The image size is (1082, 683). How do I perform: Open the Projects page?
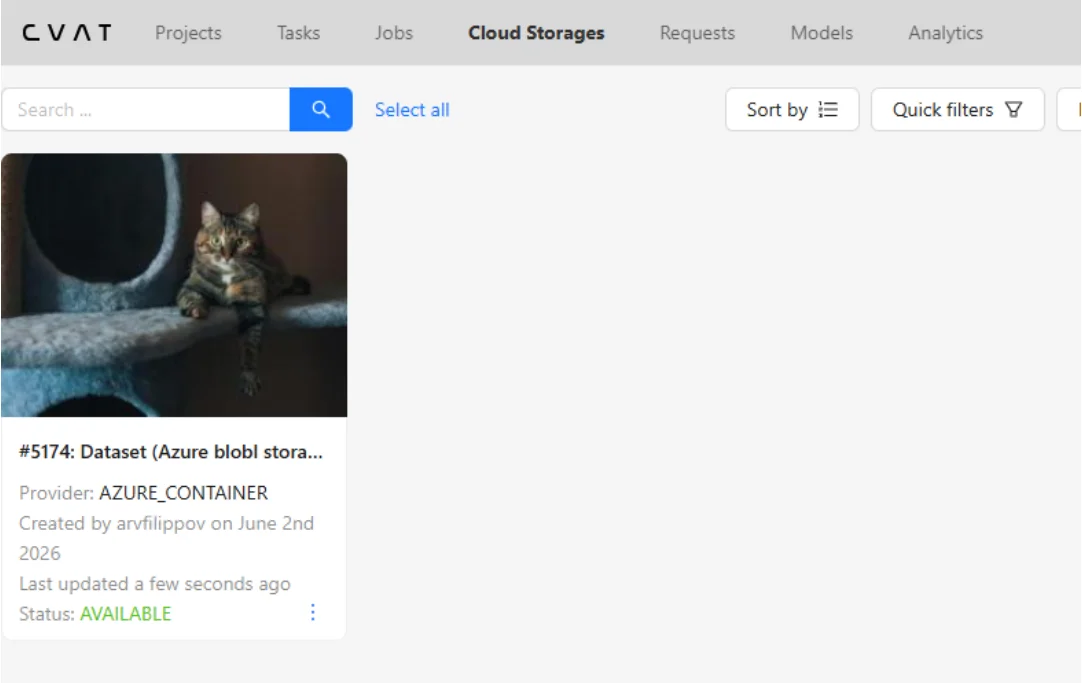pyautogui.click(x=188, y=32)
